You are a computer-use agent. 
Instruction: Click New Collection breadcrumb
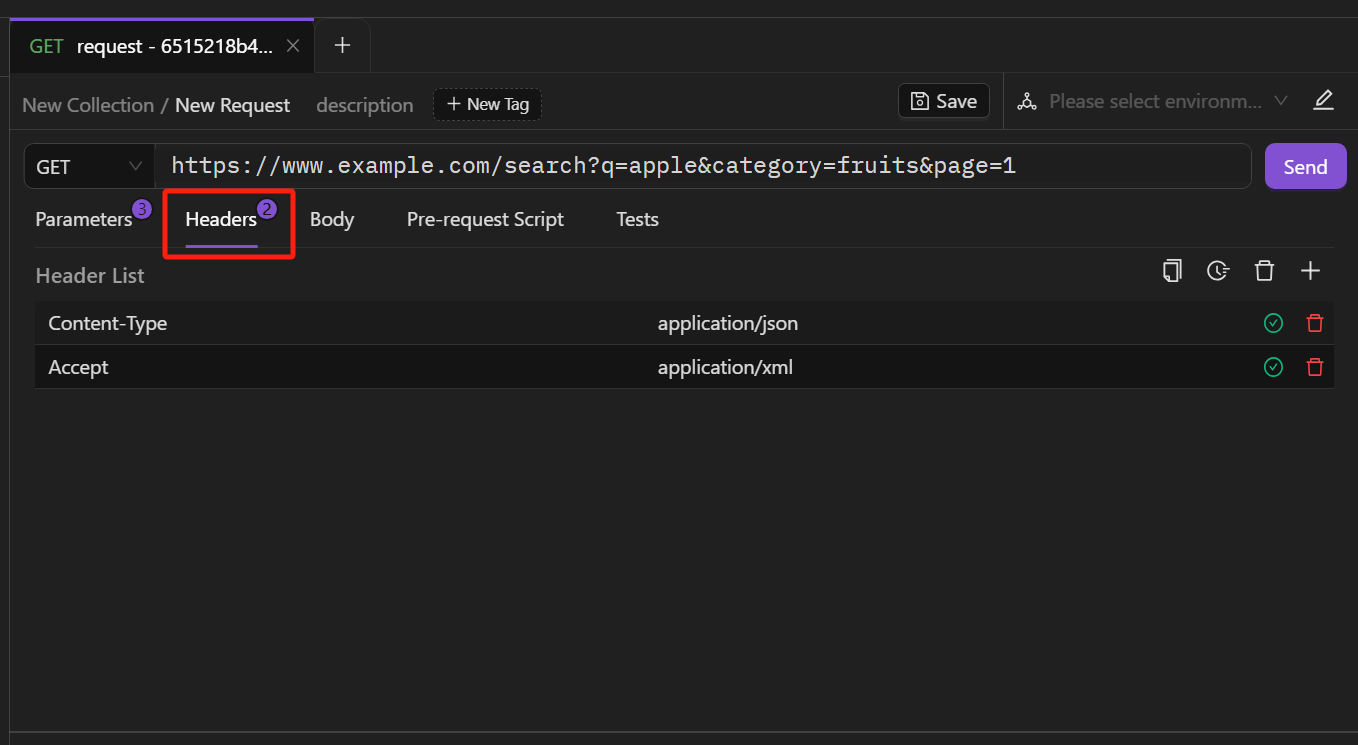click(88, 105)
